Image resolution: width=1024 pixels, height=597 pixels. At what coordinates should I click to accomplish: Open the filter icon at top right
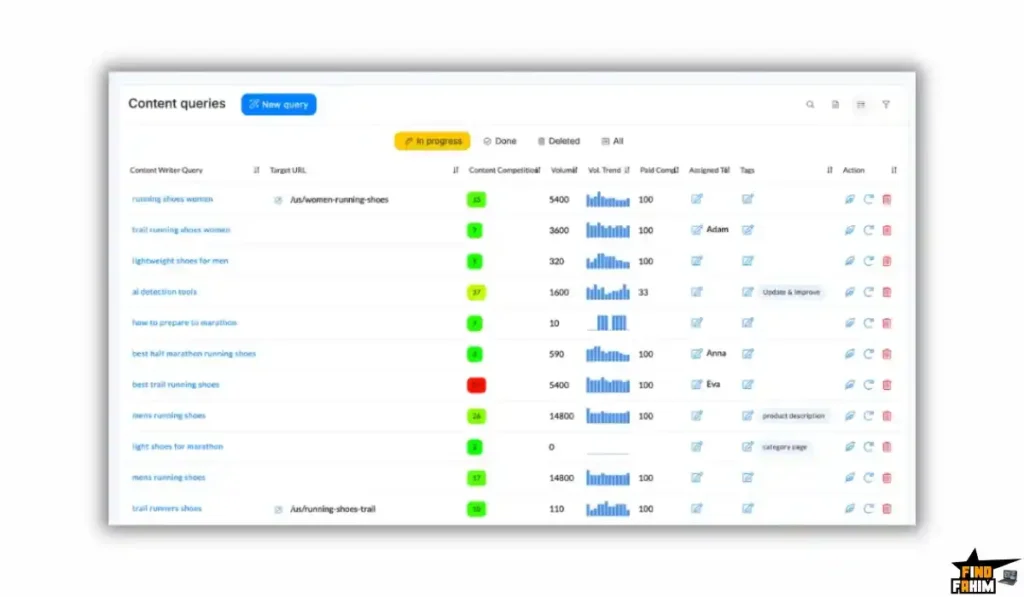[x=886, y=104]
